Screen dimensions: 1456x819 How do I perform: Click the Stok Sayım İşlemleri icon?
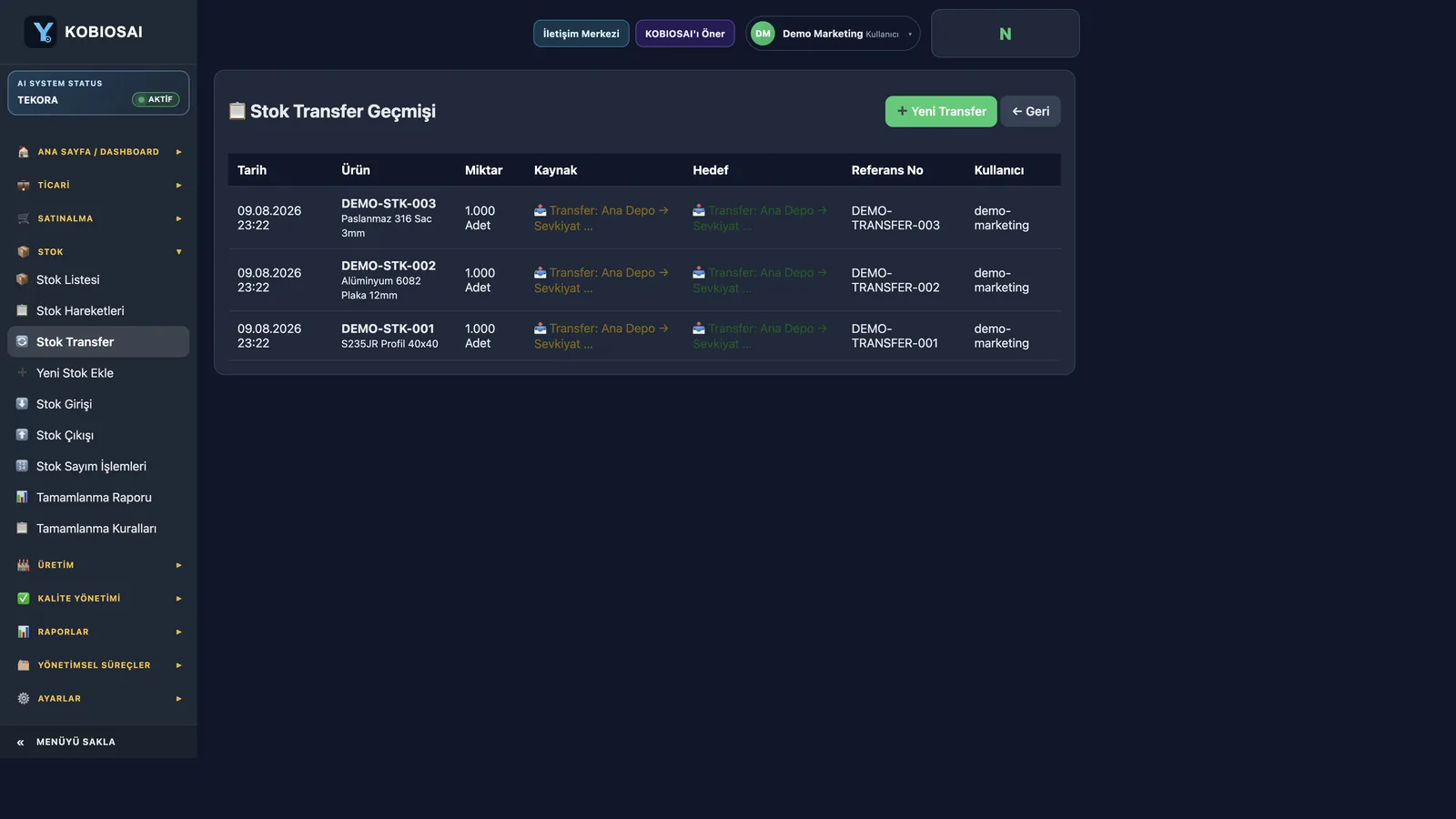click(22, 466)
